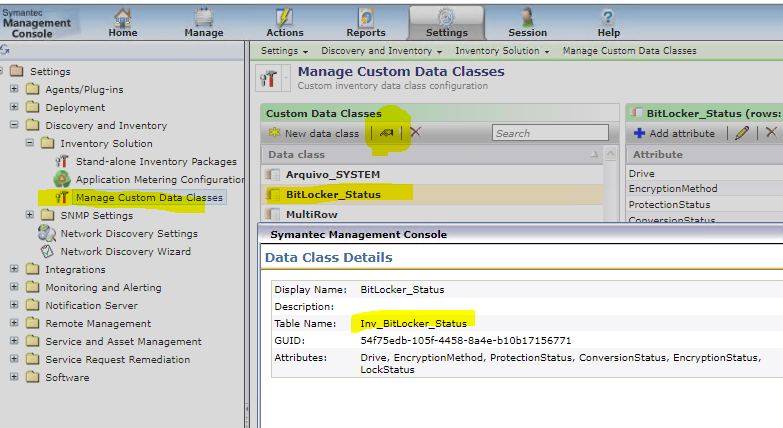The height and width of the screenshot is (428, 783).
Task: Click the Network Discovery Wizard icon
Action: [47, 251]
